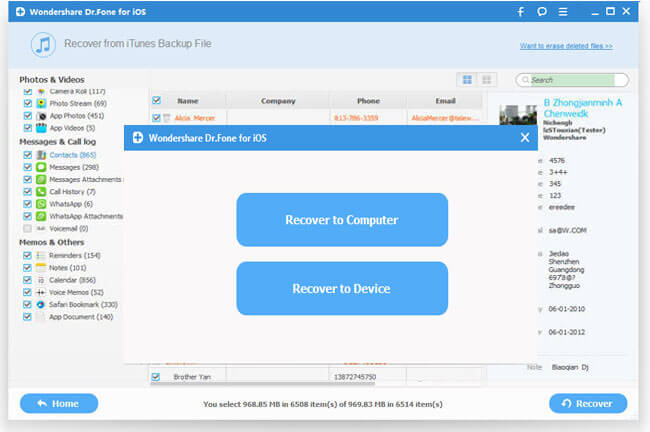Screen dimensions: 650x432
Task: Select the Call History phone icon
Action: point(41,192)
